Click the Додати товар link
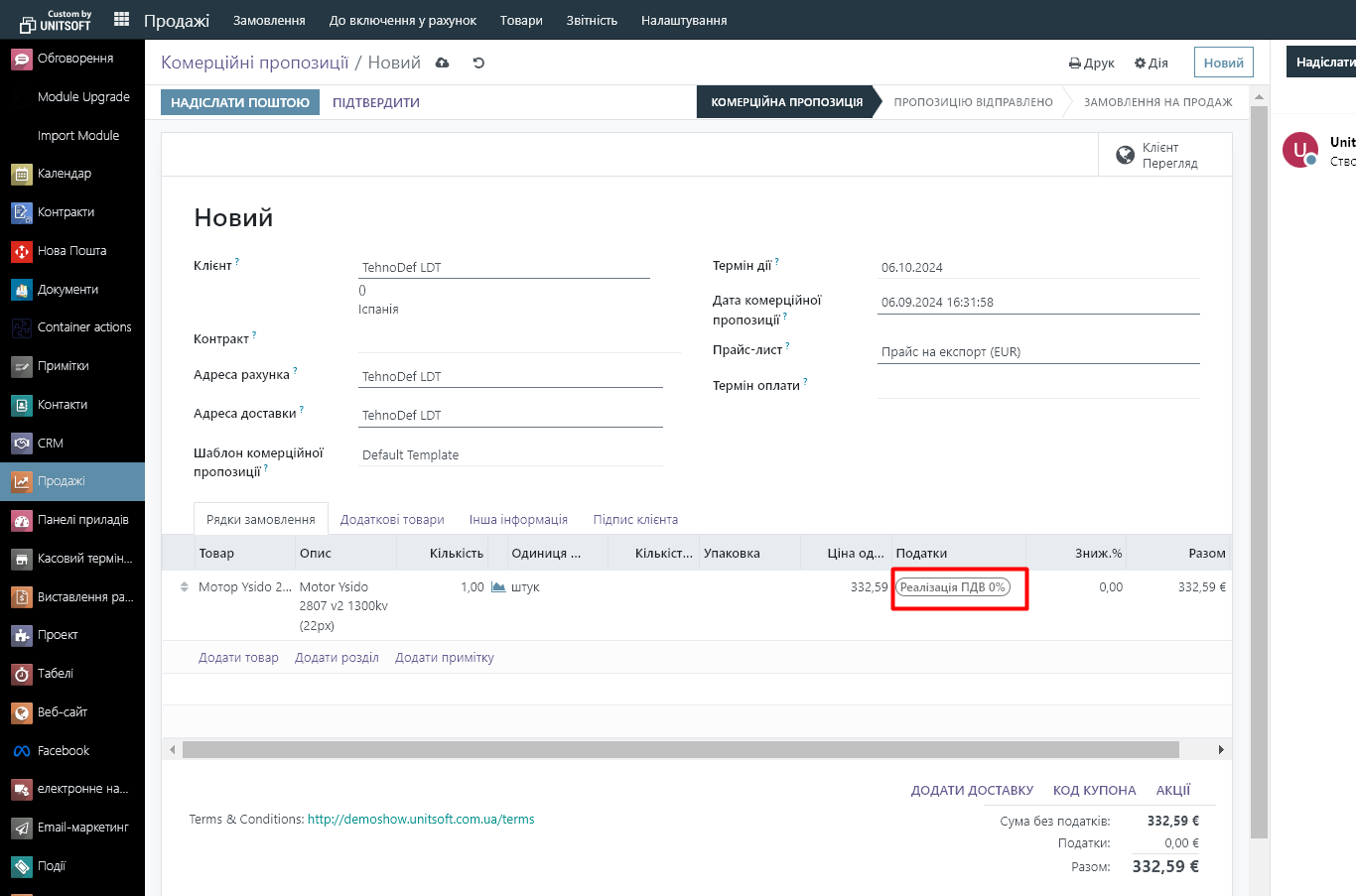1356x896 pixels. [x=238, y=658]
